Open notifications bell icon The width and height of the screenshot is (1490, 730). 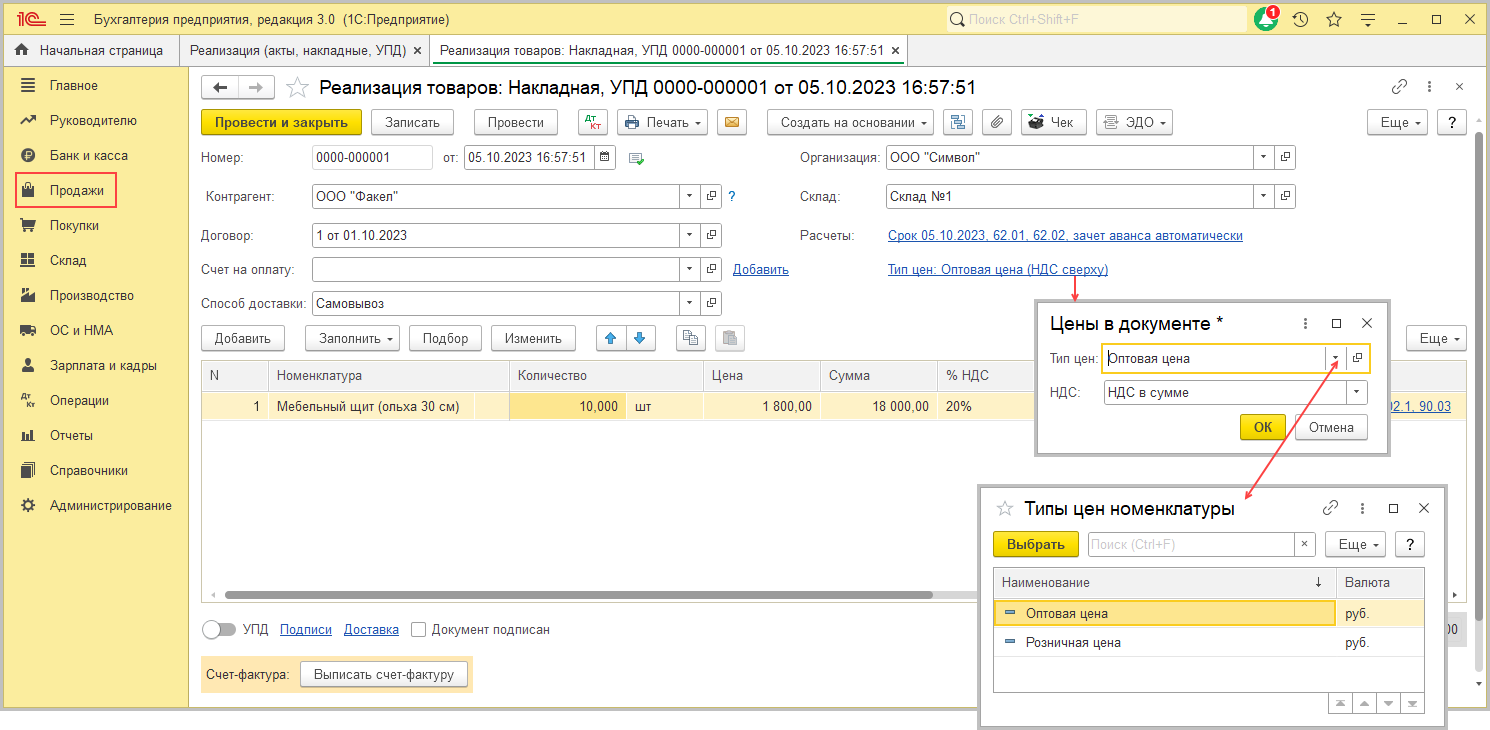pos(1267,19)
